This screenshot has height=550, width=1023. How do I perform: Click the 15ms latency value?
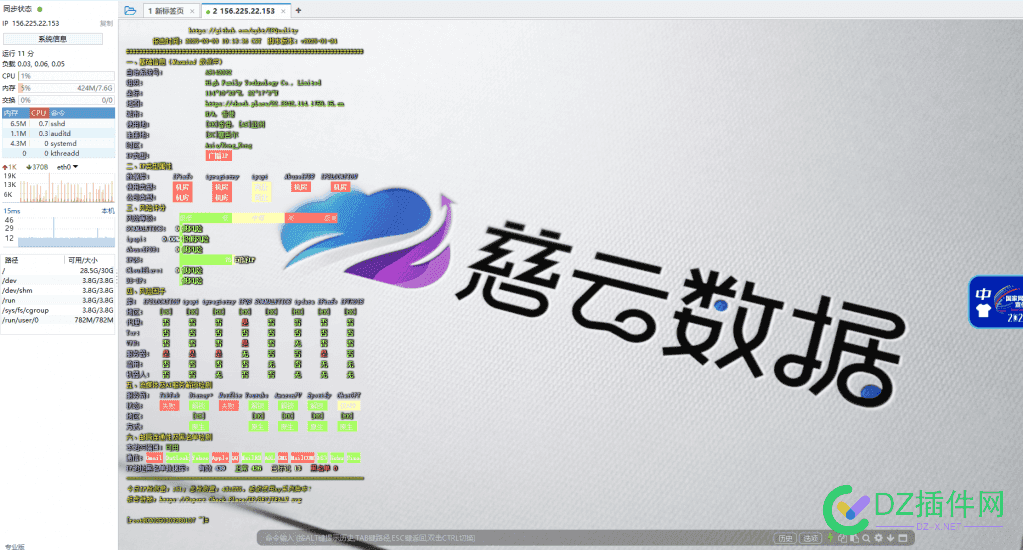(12, 211)
